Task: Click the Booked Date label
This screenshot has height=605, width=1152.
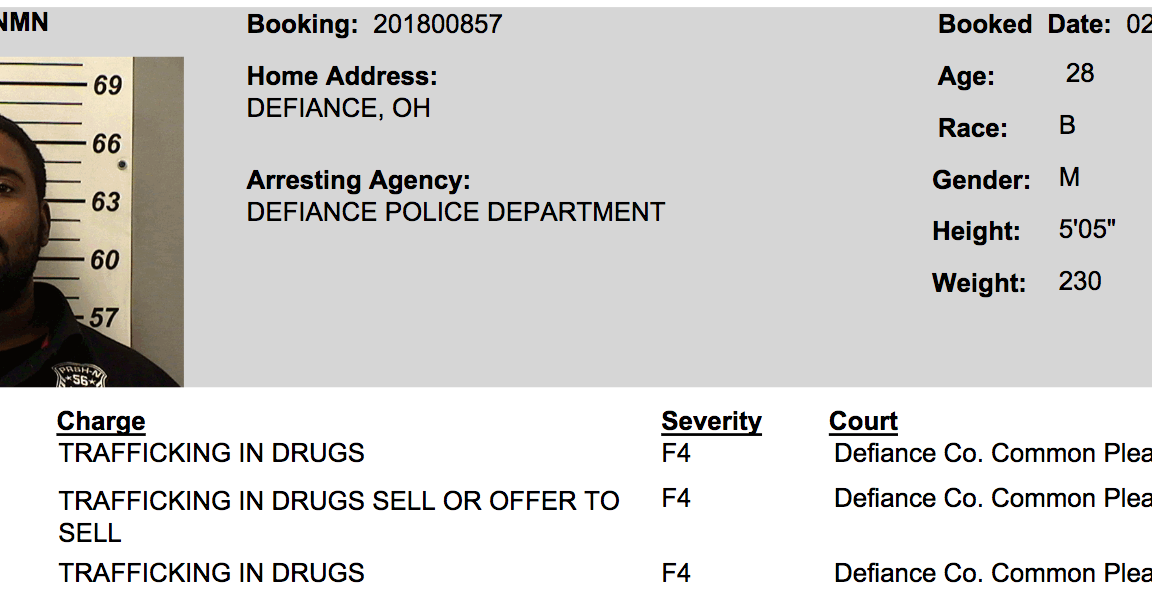Action: pos(1024,25)
